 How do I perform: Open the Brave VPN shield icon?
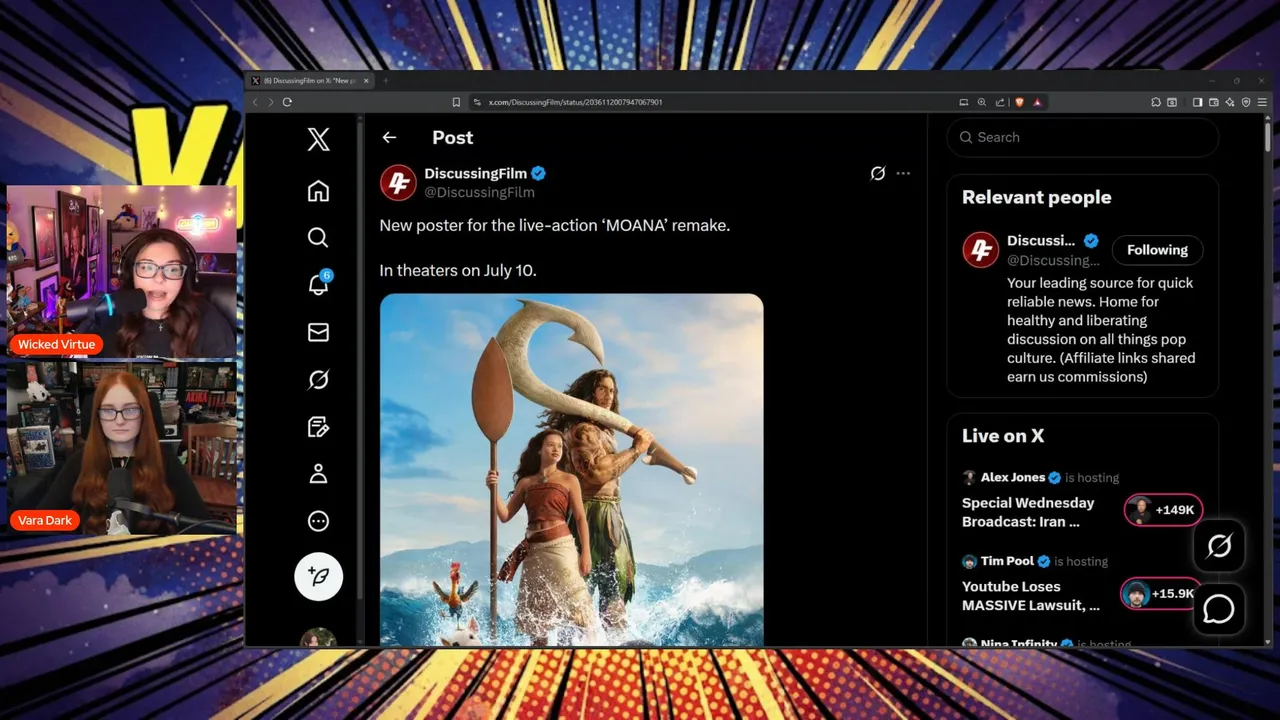point(1246,102)
